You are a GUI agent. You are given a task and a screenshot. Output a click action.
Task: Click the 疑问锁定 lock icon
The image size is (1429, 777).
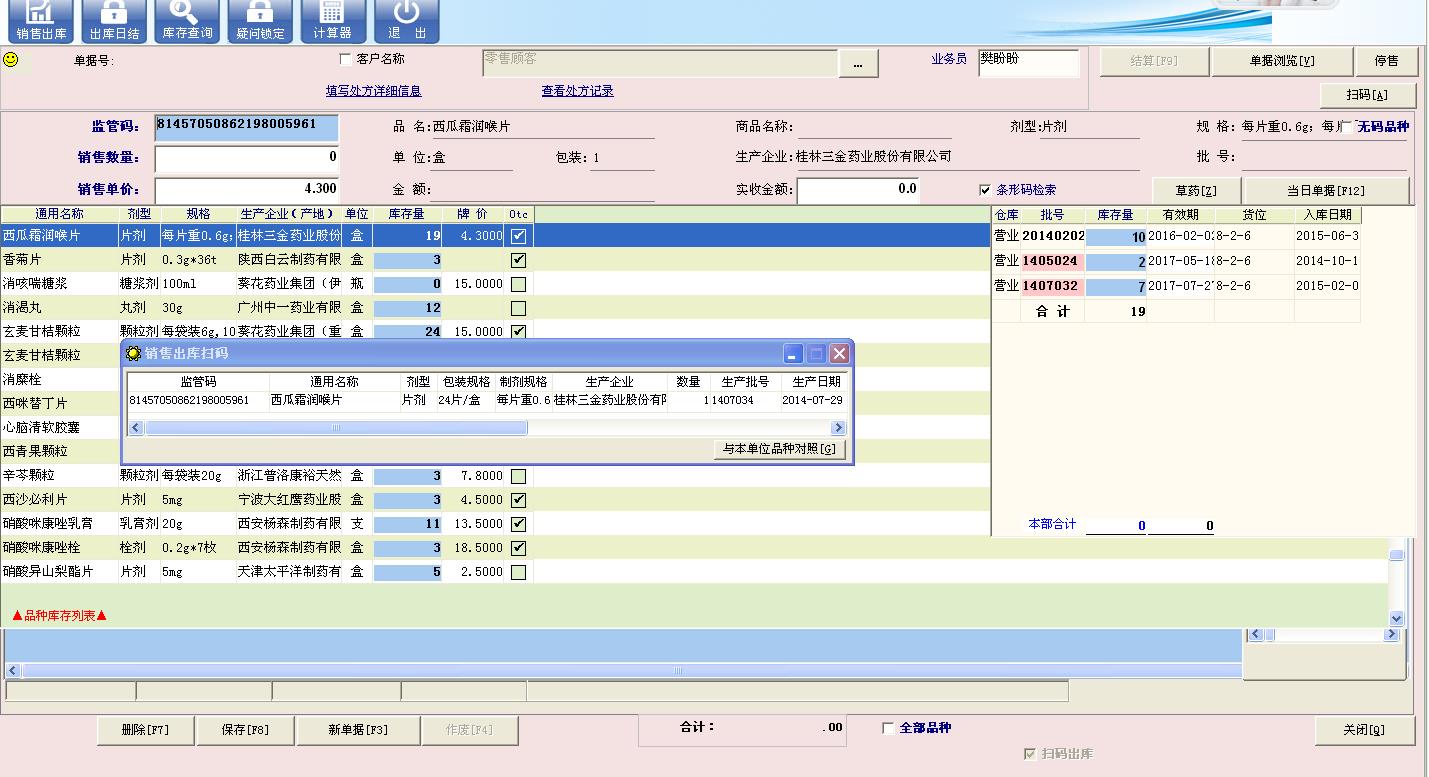[260, 20]
